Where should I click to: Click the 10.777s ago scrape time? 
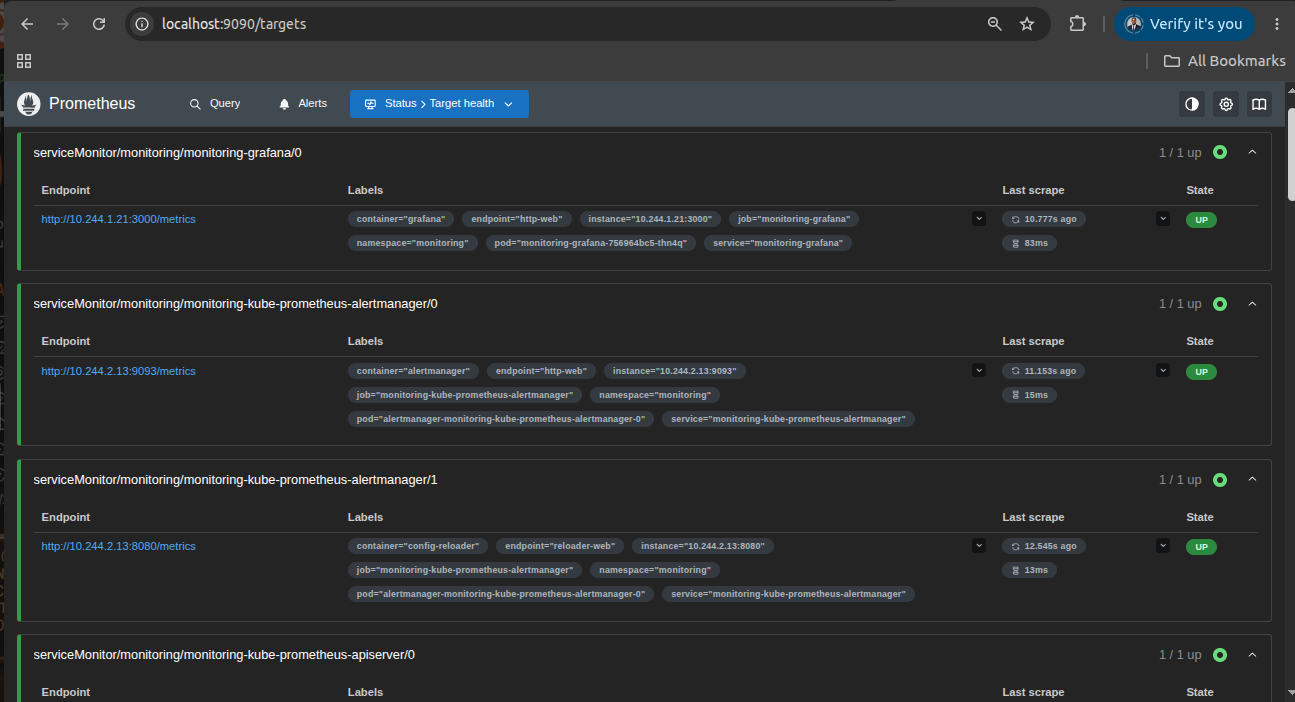click(x=1044, y=219)
